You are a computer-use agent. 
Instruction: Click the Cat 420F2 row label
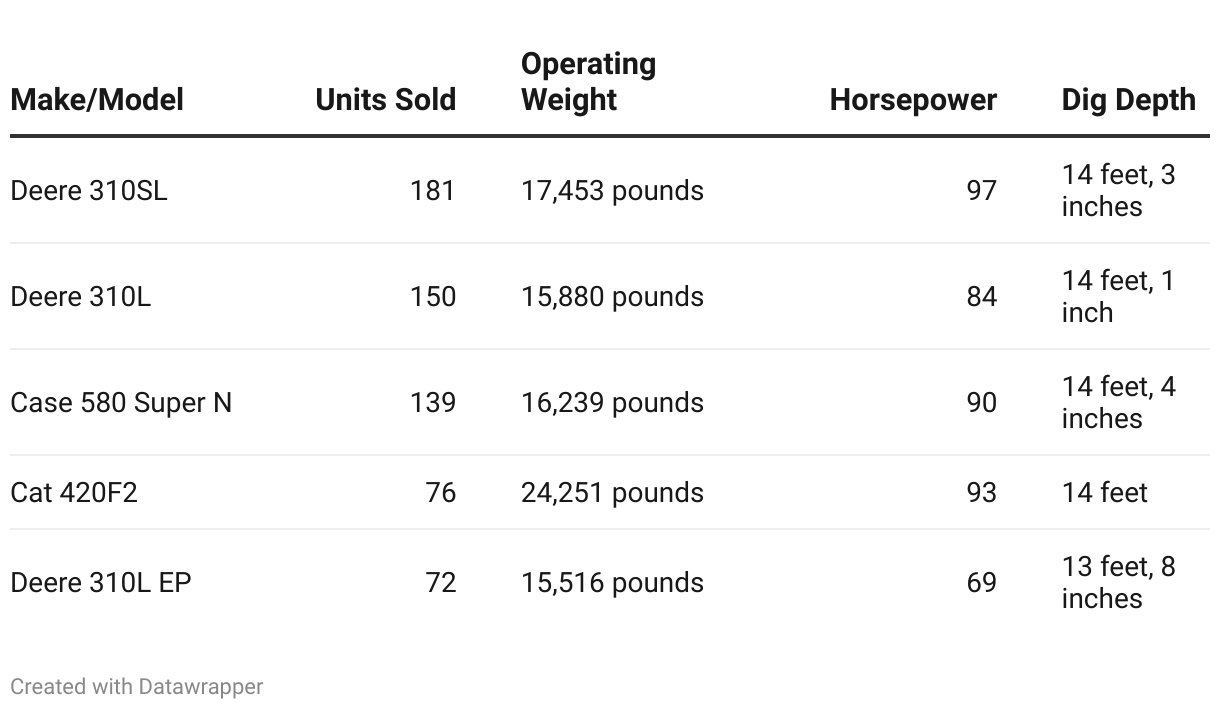pos(74,492)
